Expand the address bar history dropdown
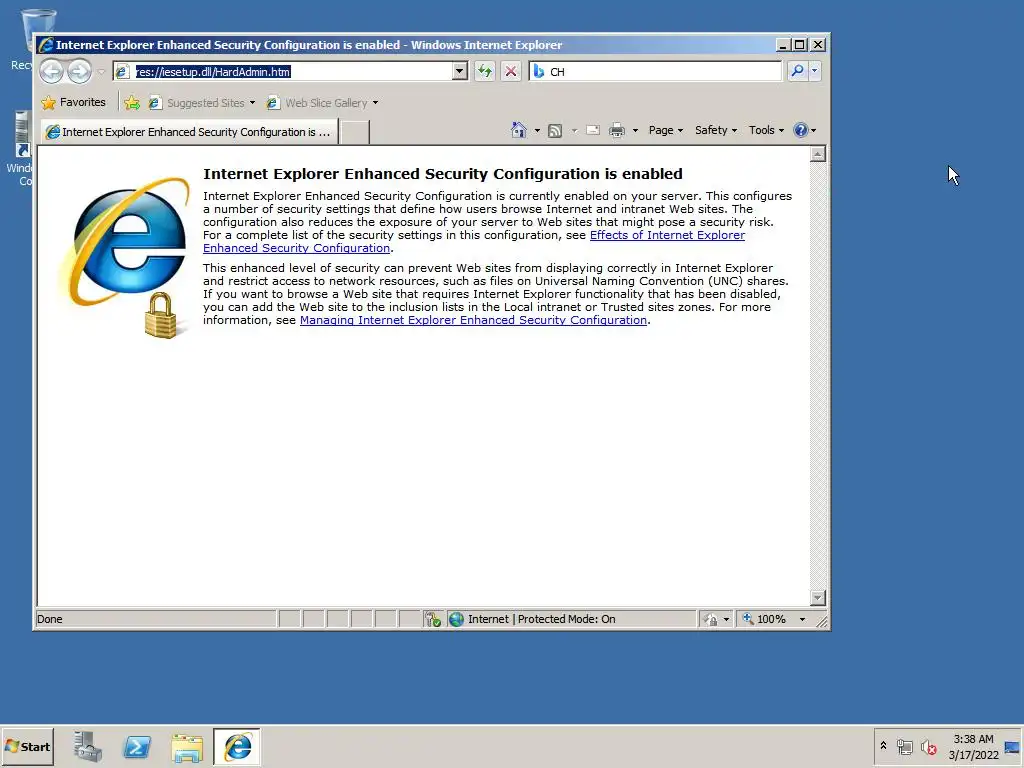The image size is (1024, 768). pyautogui.click(x=460, y=71)
